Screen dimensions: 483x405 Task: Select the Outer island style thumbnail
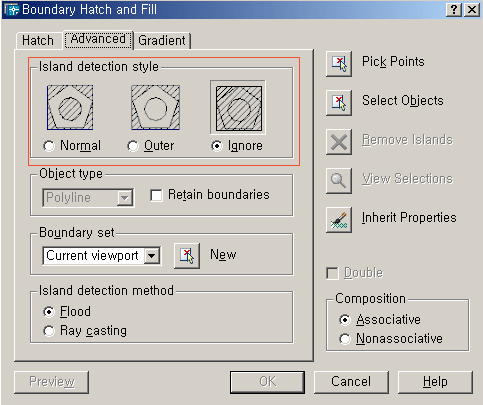(x=155, y=107)
